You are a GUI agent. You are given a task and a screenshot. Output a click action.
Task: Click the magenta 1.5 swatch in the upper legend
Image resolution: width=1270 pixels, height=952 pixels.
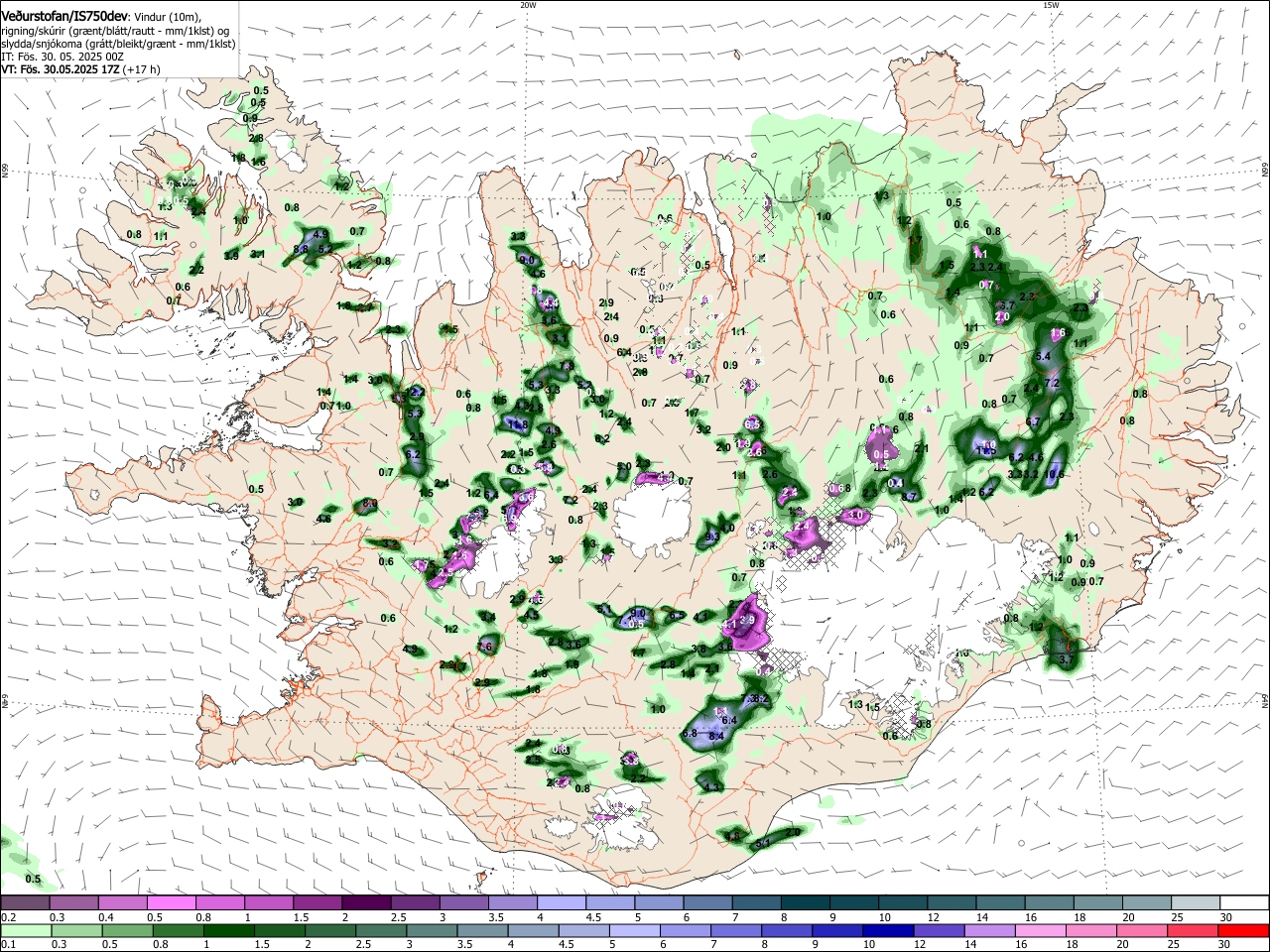pos(317,903)
